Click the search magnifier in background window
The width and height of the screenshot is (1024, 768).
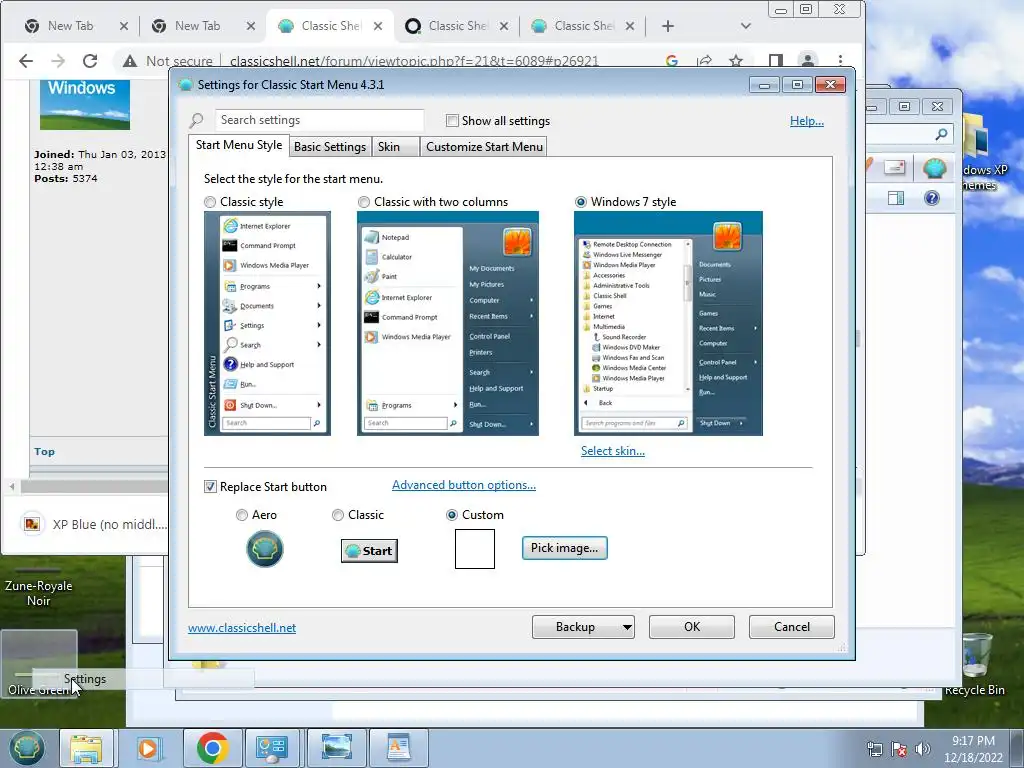point(941,135)
